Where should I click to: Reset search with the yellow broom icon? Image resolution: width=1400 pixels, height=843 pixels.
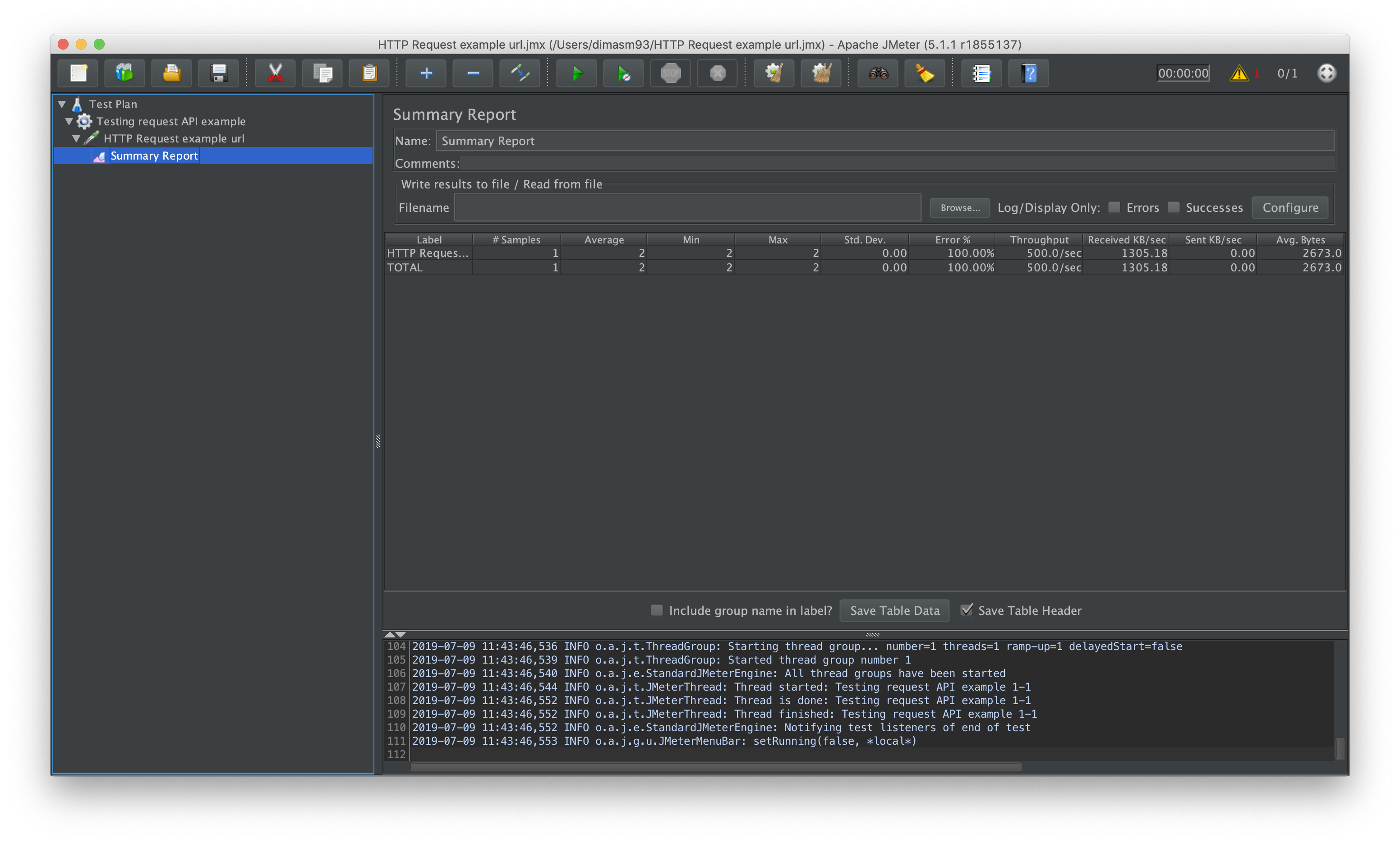(x=925, y=73)
